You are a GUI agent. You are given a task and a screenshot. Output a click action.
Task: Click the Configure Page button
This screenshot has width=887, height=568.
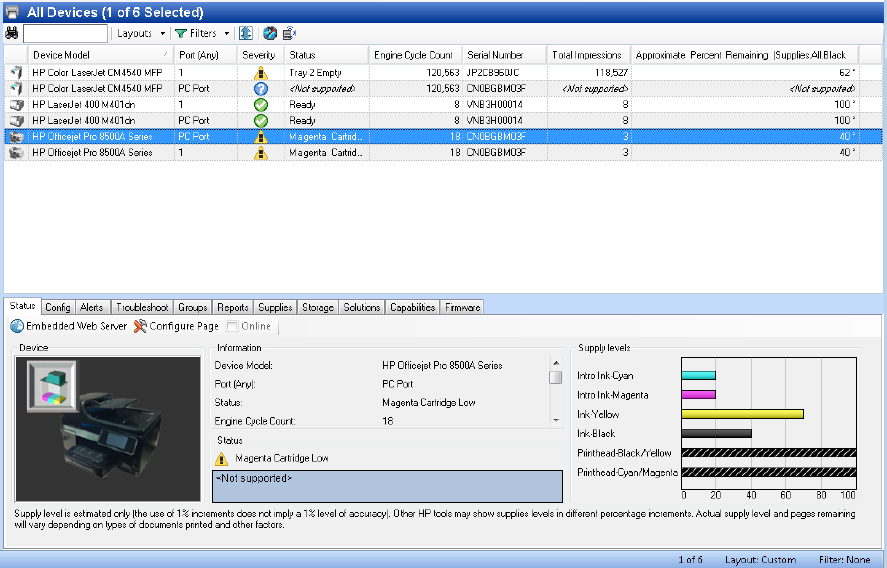tap(176, 326)
